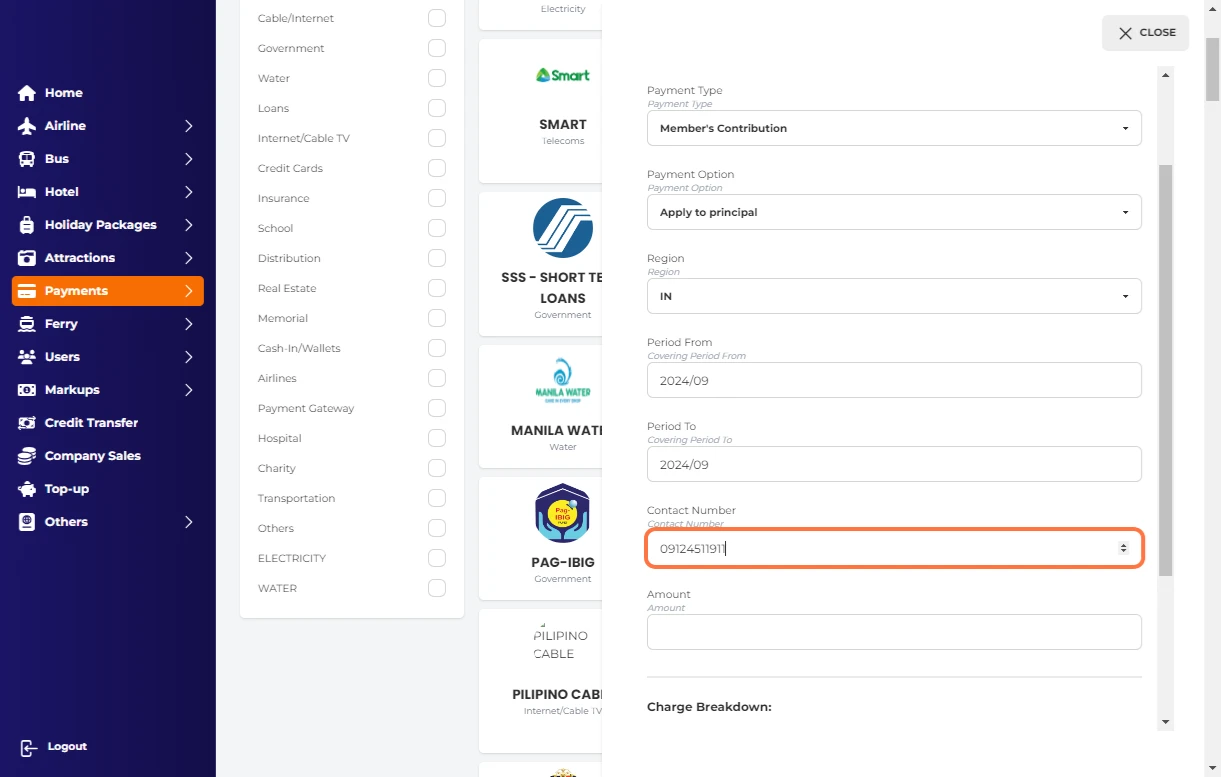This screenshot has width=1221, height=777.
Task: Open Company Sales menu item
Action: (x=92, y=456)
